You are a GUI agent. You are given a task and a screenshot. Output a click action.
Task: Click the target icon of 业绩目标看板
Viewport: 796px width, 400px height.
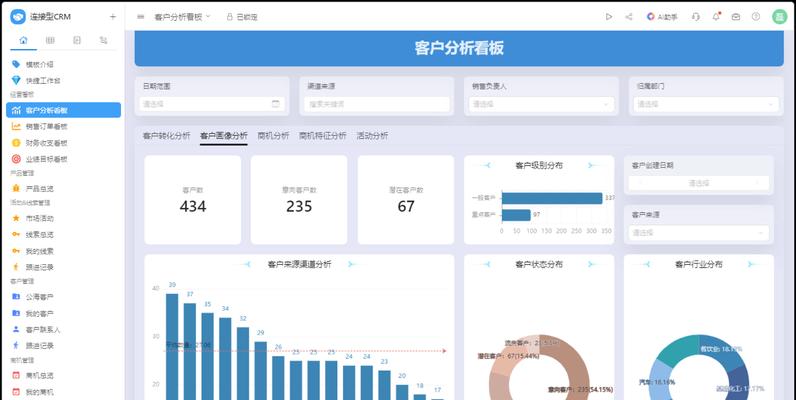(x=16, y=159)
